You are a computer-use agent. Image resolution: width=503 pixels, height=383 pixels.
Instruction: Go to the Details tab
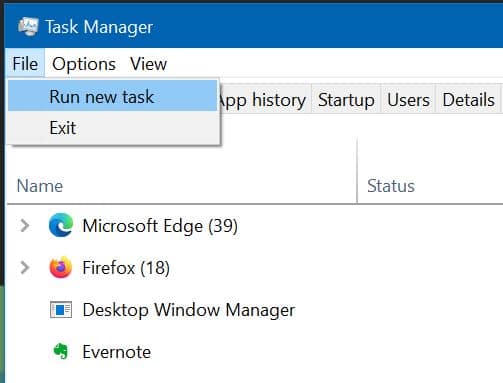pos(468,99)
